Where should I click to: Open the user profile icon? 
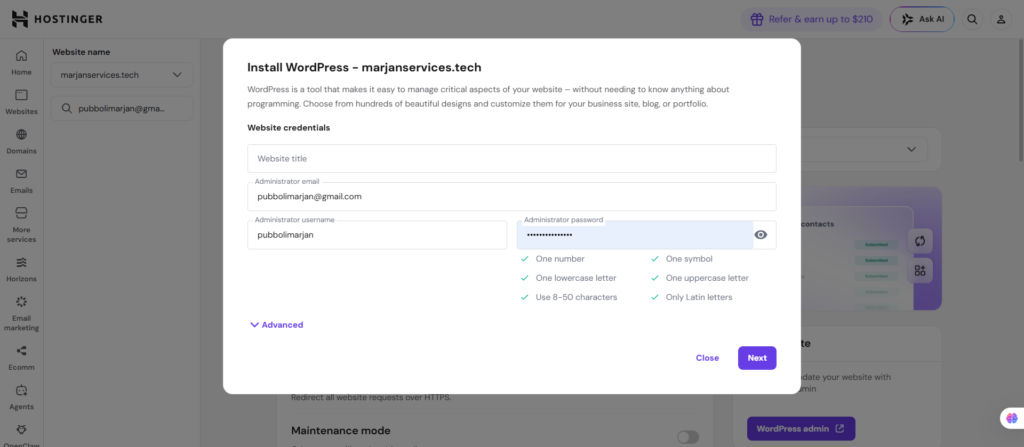click(1000, 19)
